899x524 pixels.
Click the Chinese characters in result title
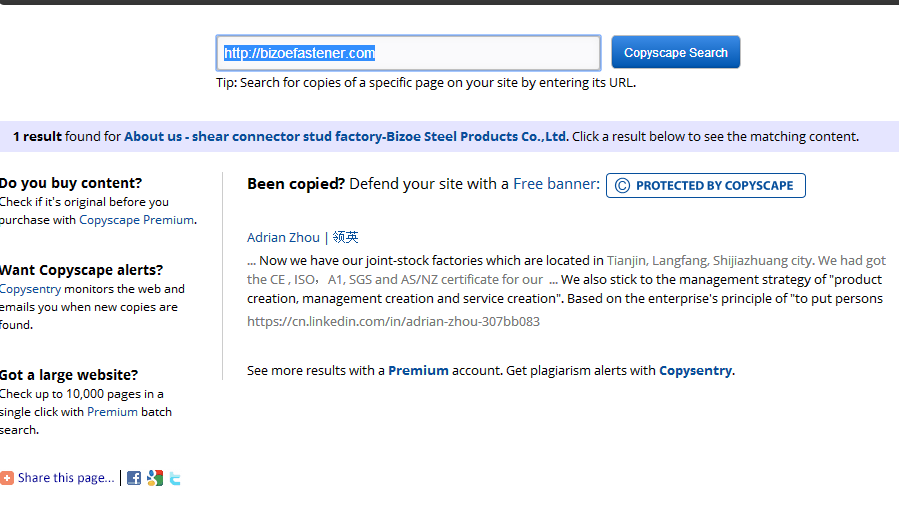[345, 237]
